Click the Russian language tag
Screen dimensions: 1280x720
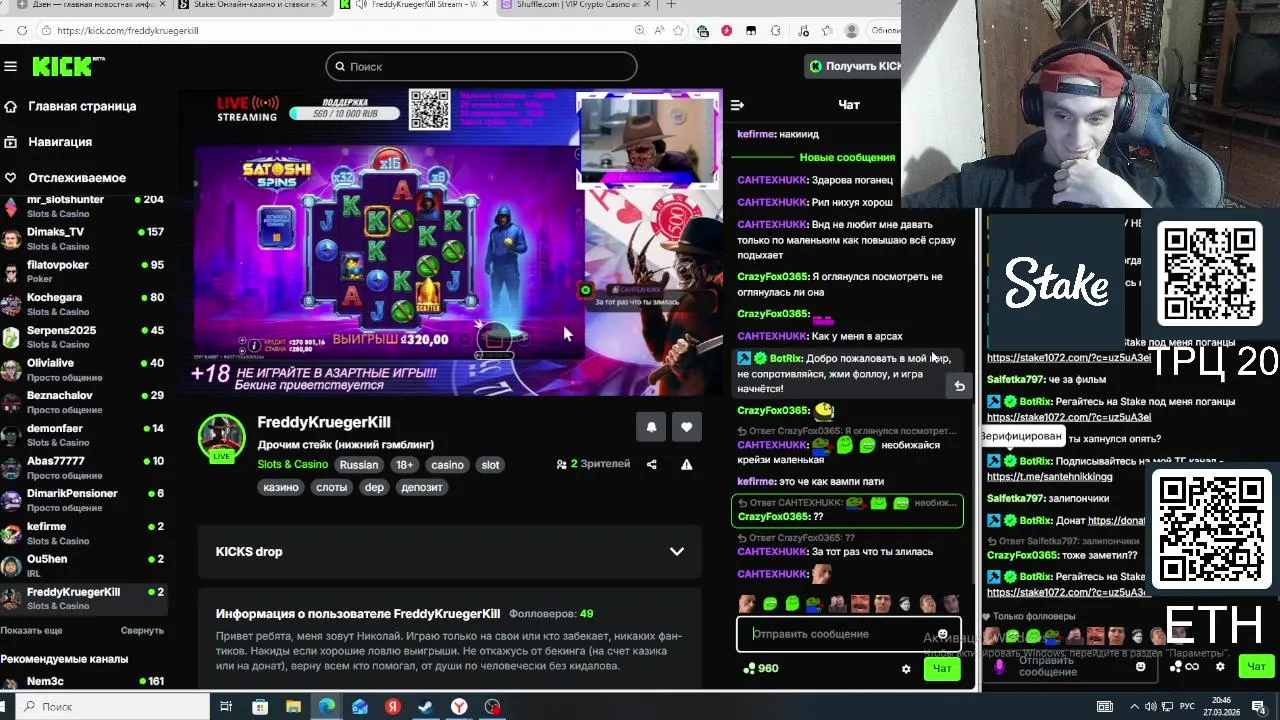point(359,464)
